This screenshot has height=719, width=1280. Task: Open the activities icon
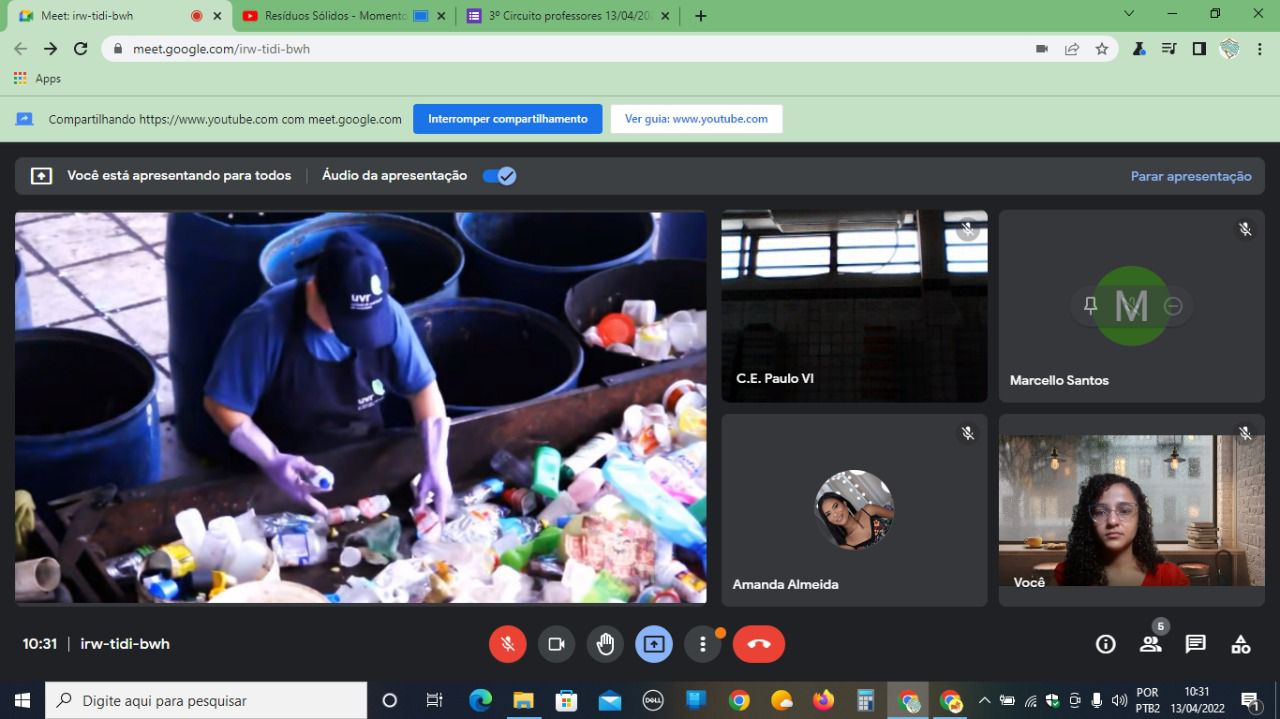(1241, 644)
